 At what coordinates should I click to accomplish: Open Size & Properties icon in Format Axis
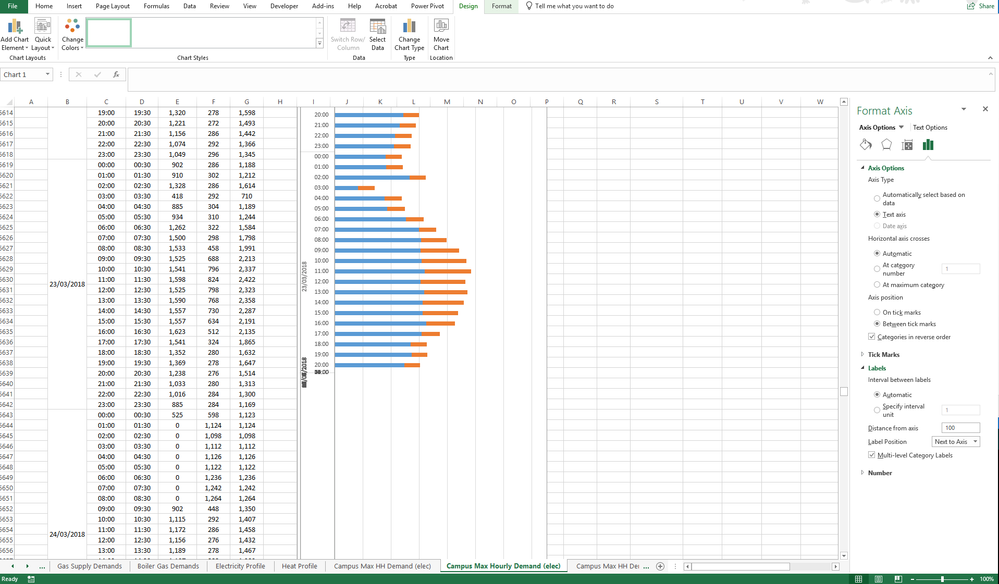coord(907,145)
